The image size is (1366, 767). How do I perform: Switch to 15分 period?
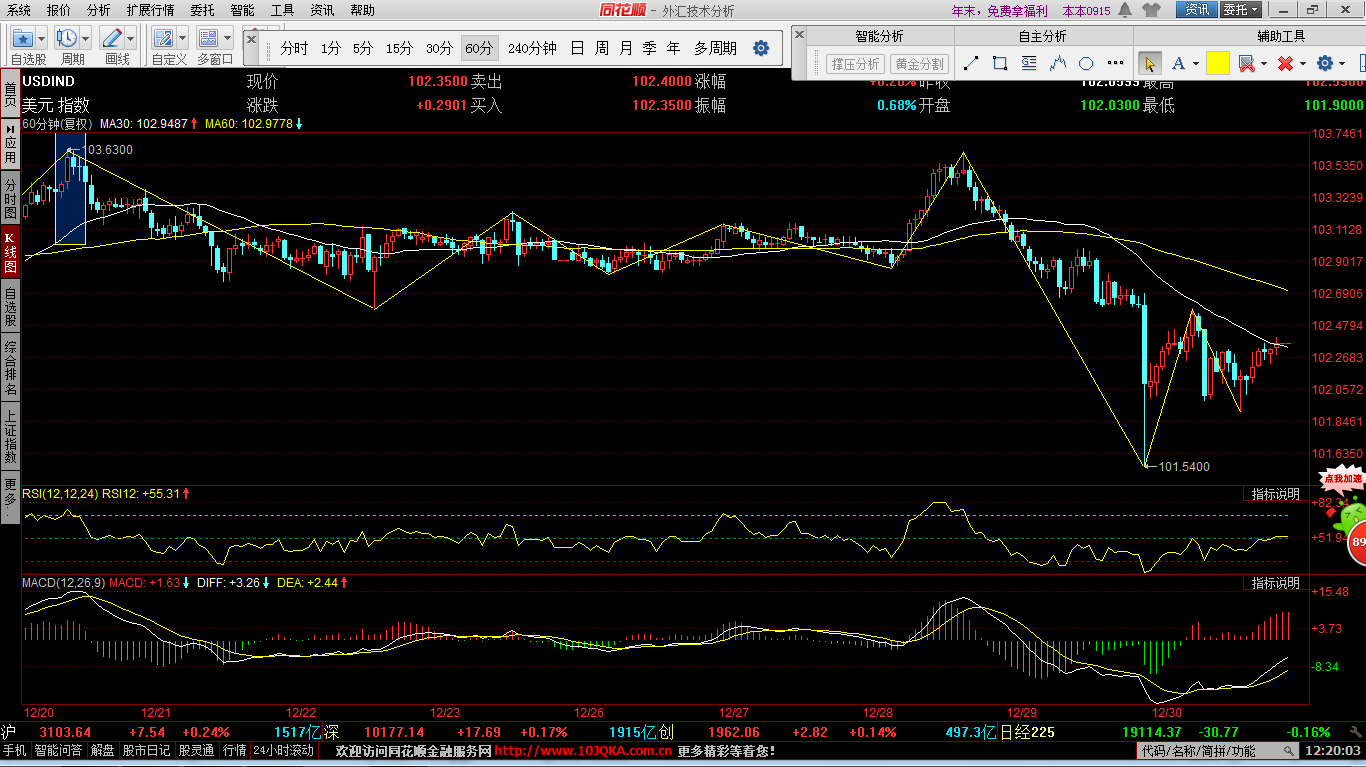[399, 48]
